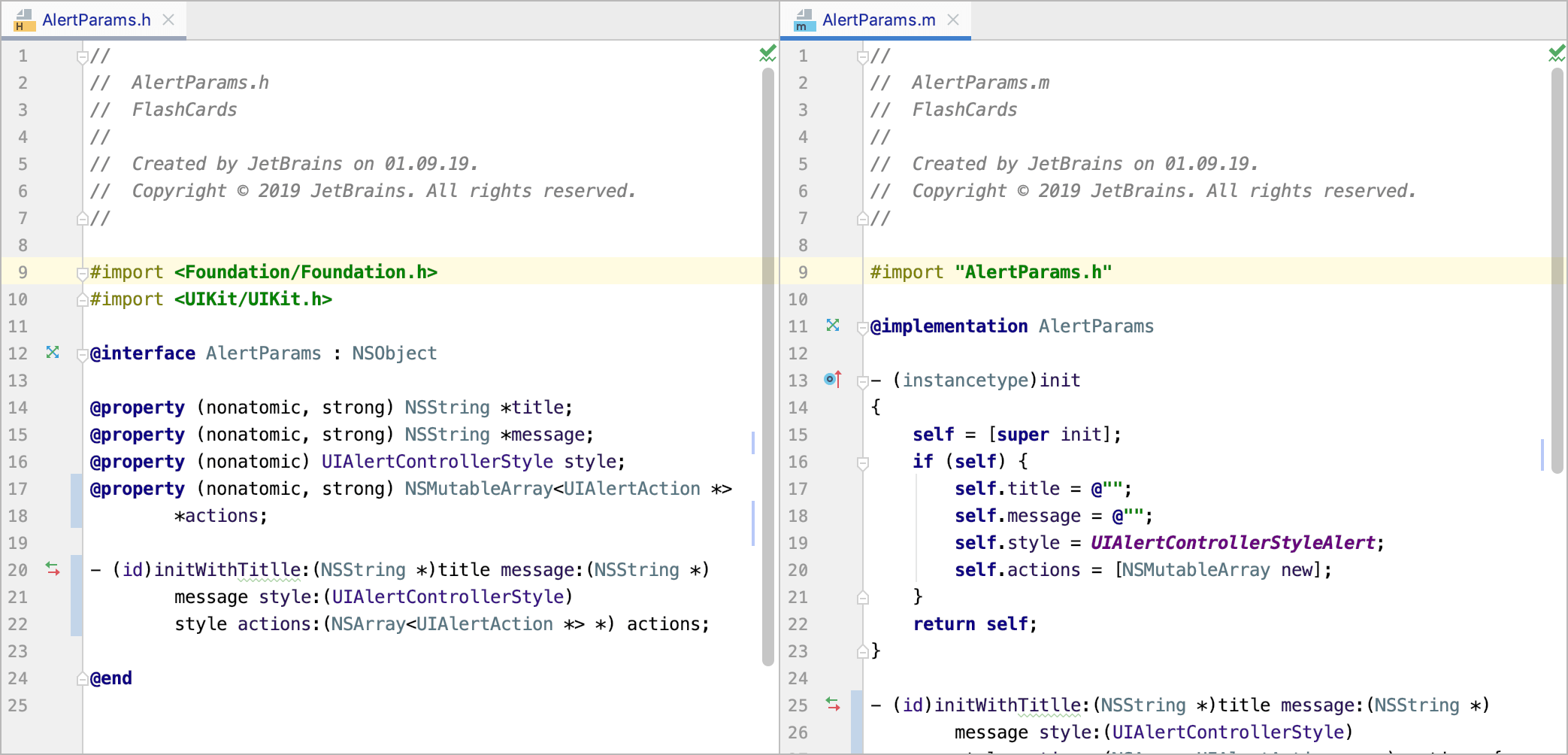This screenshot has width=1568, height=755.
Task: Click the inspection checkmark in AlertParams.h editor
Action: coord(767,53)
